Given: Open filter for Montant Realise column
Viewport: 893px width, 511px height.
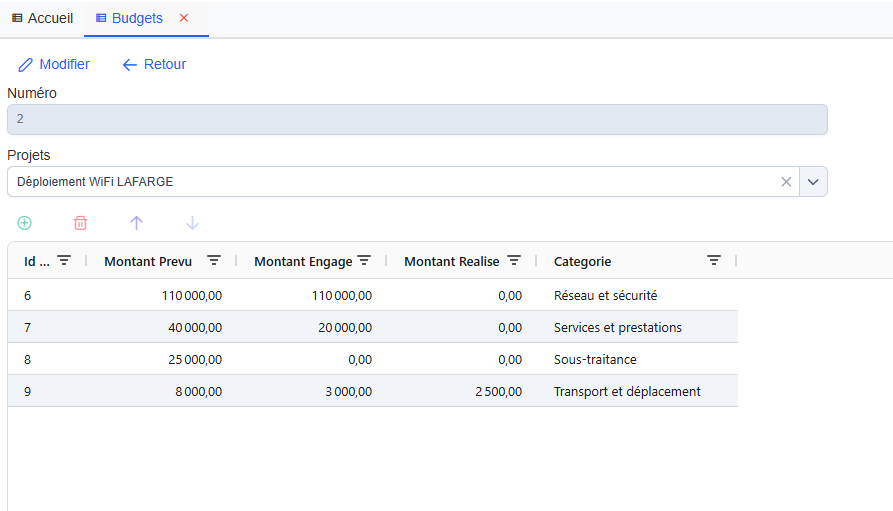Looking at the screenshot, I should [514, 260].
